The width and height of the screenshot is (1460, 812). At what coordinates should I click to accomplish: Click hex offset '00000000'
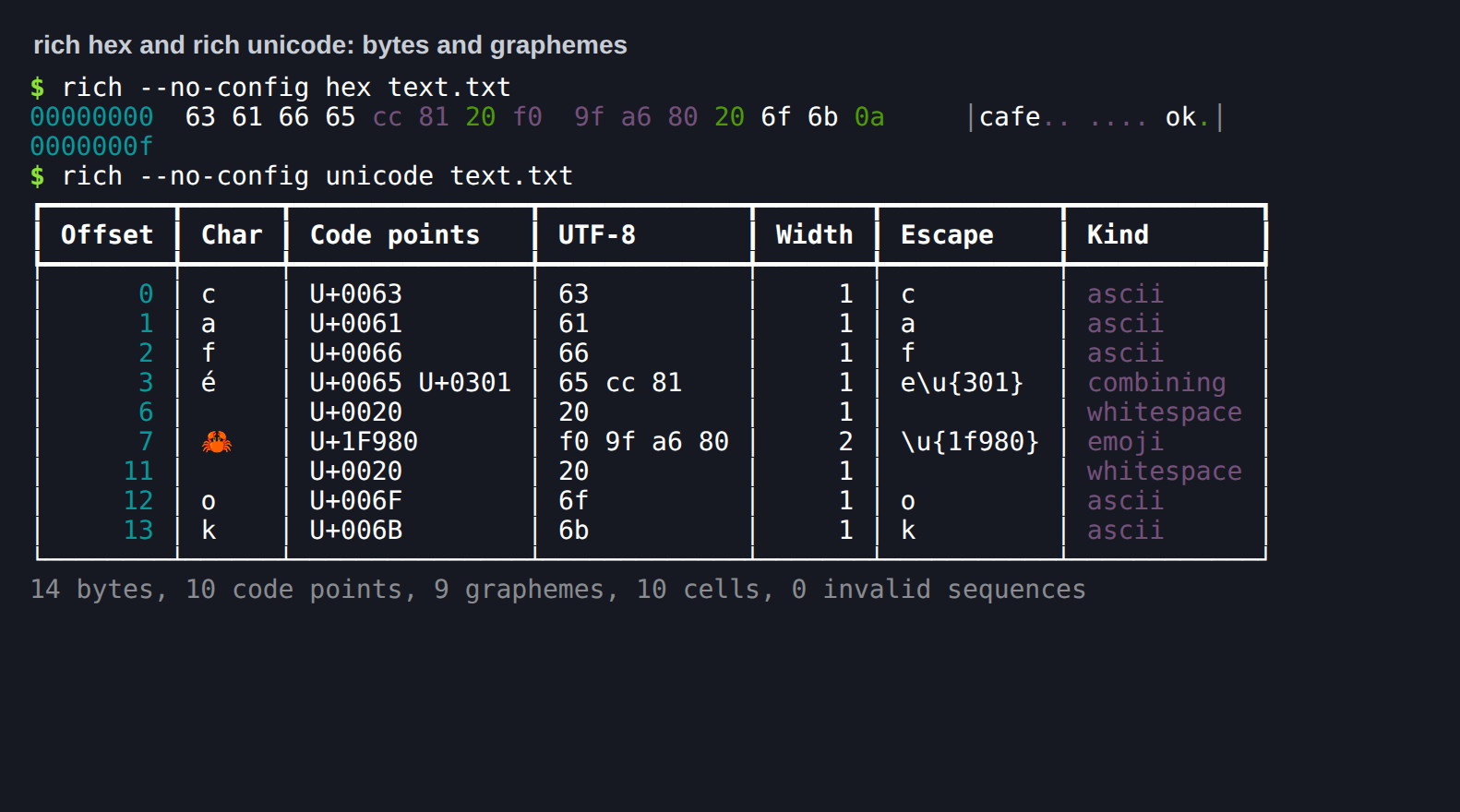[x=91, y=117]
